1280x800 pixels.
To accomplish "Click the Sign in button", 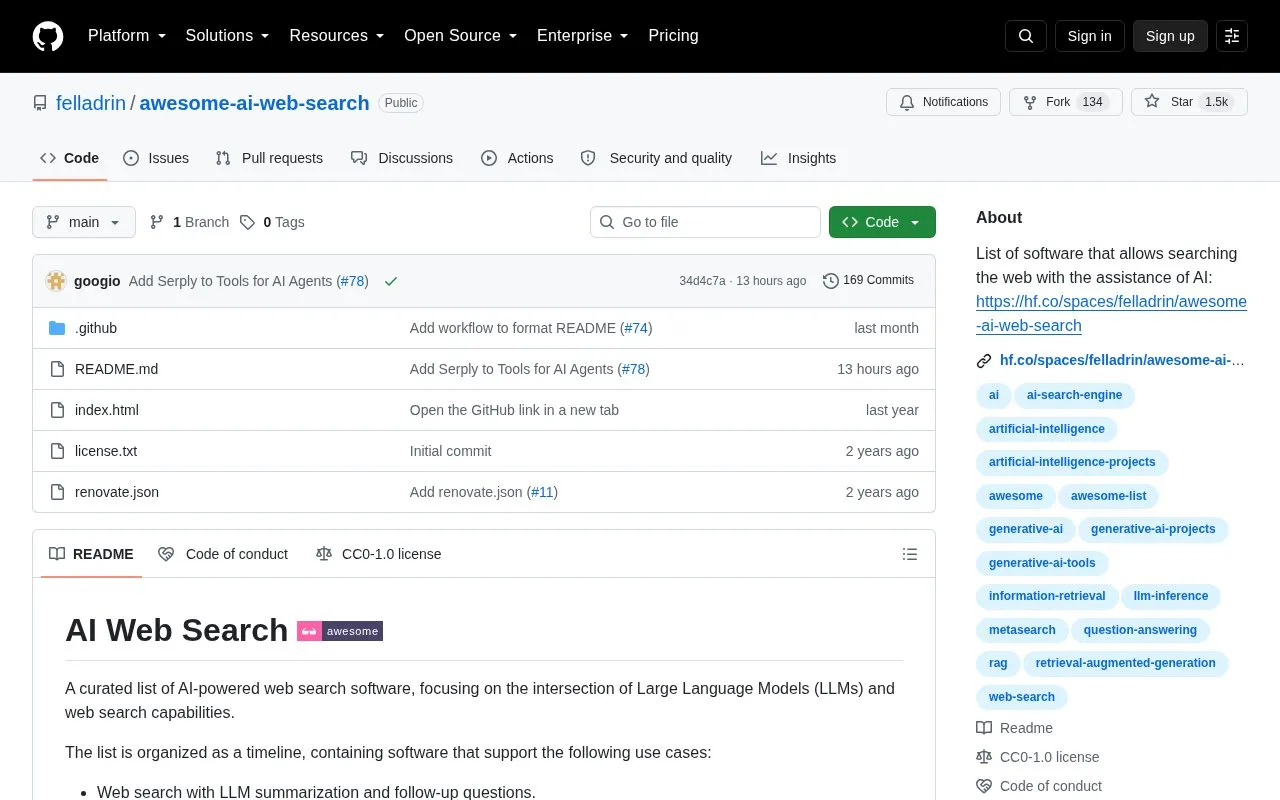I will 1089,36.
